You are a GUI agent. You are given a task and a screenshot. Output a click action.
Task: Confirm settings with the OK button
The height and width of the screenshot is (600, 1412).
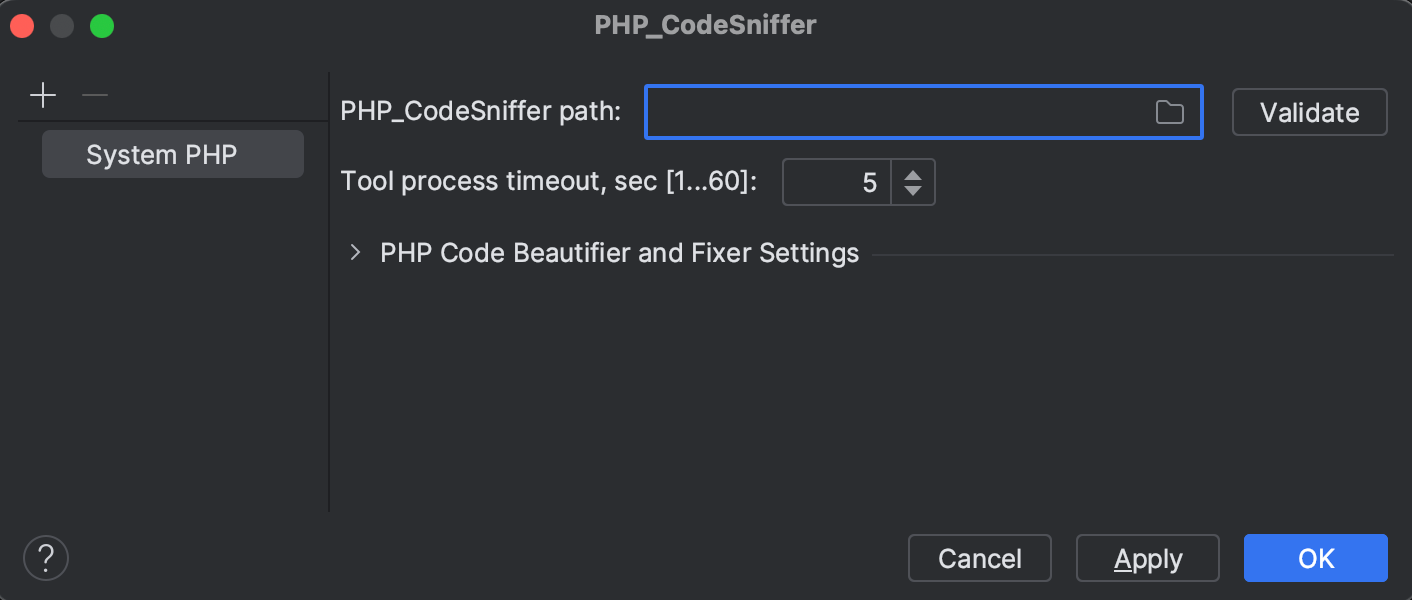pos(1315,558)
